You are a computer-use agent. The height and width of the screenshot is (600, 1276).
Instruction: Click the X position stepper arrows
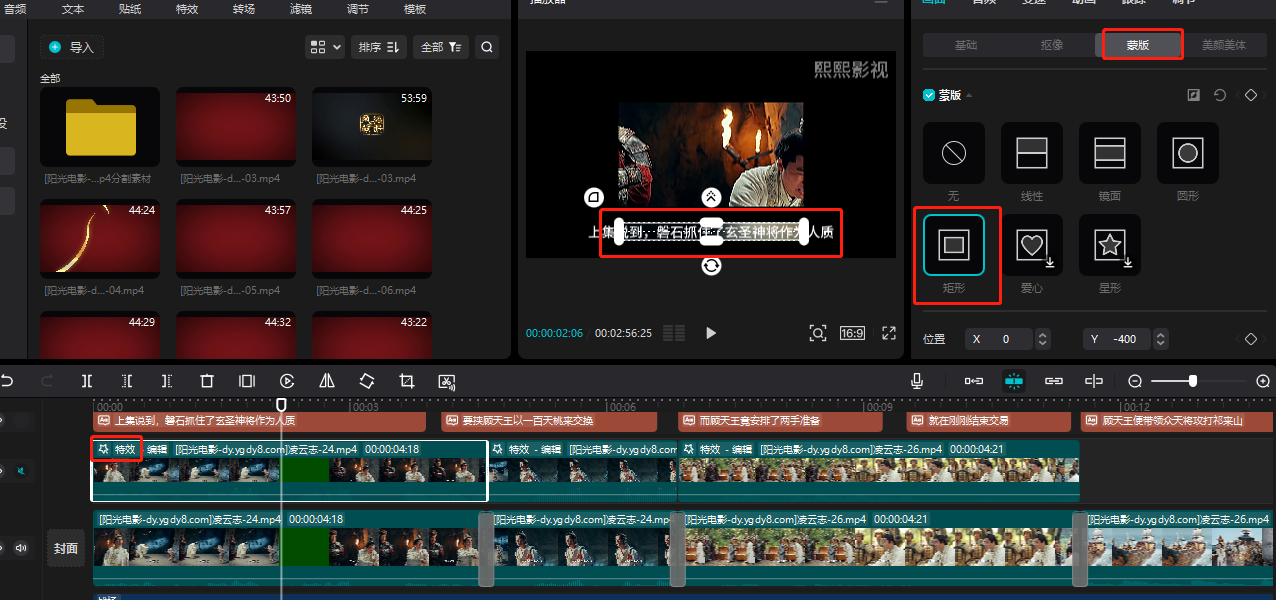tap(1042, 339)
